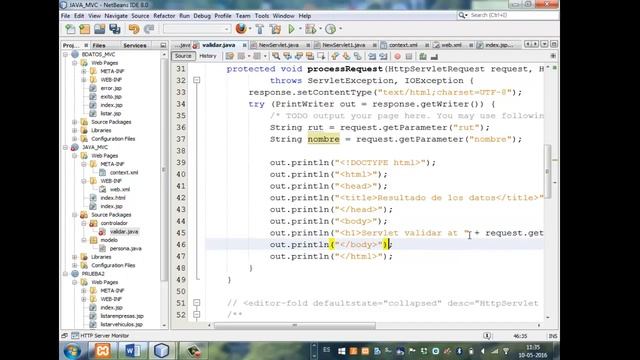640x360 pixels.
Task: Close the validar.java tab
Action: point(244,45)
